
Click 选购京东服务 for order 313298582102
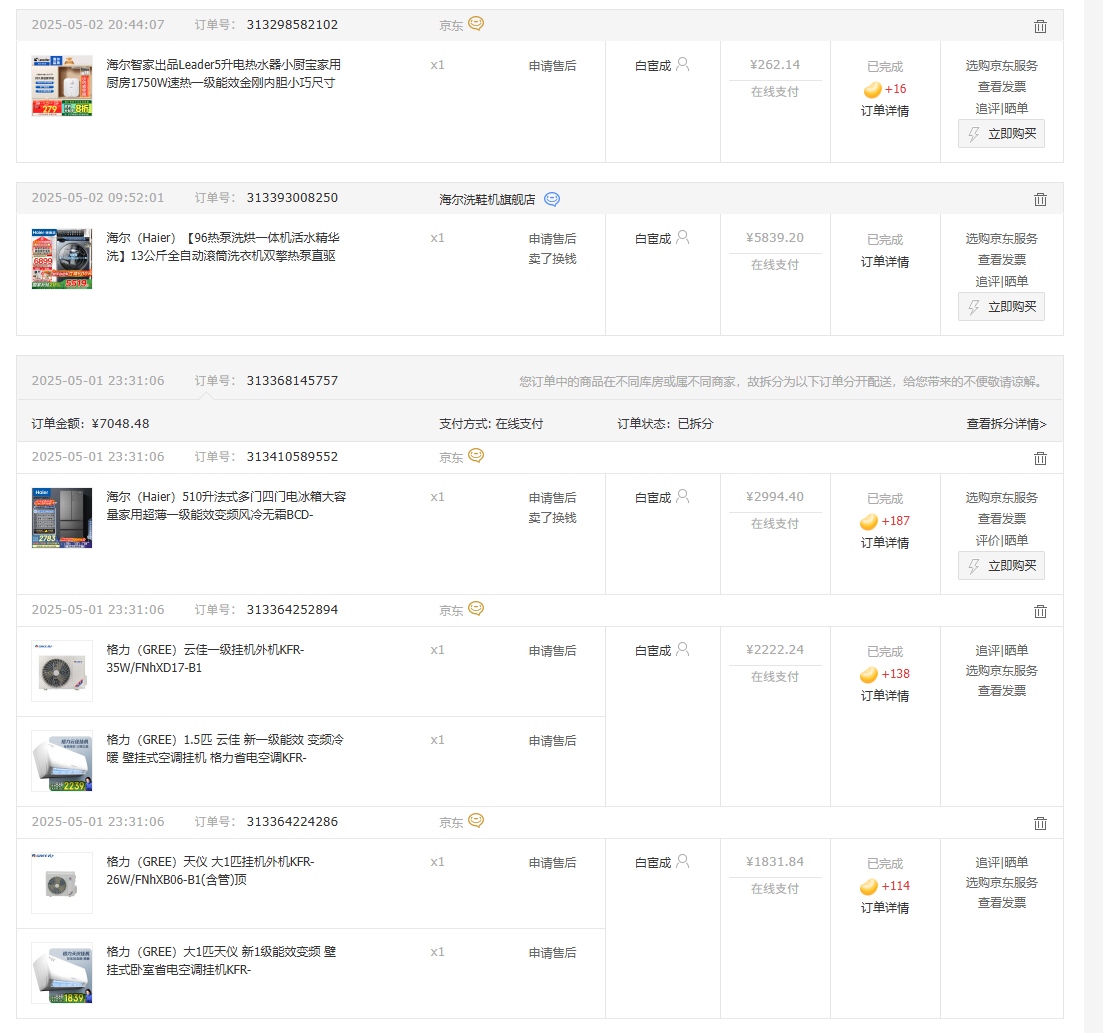click(1001, 66)
